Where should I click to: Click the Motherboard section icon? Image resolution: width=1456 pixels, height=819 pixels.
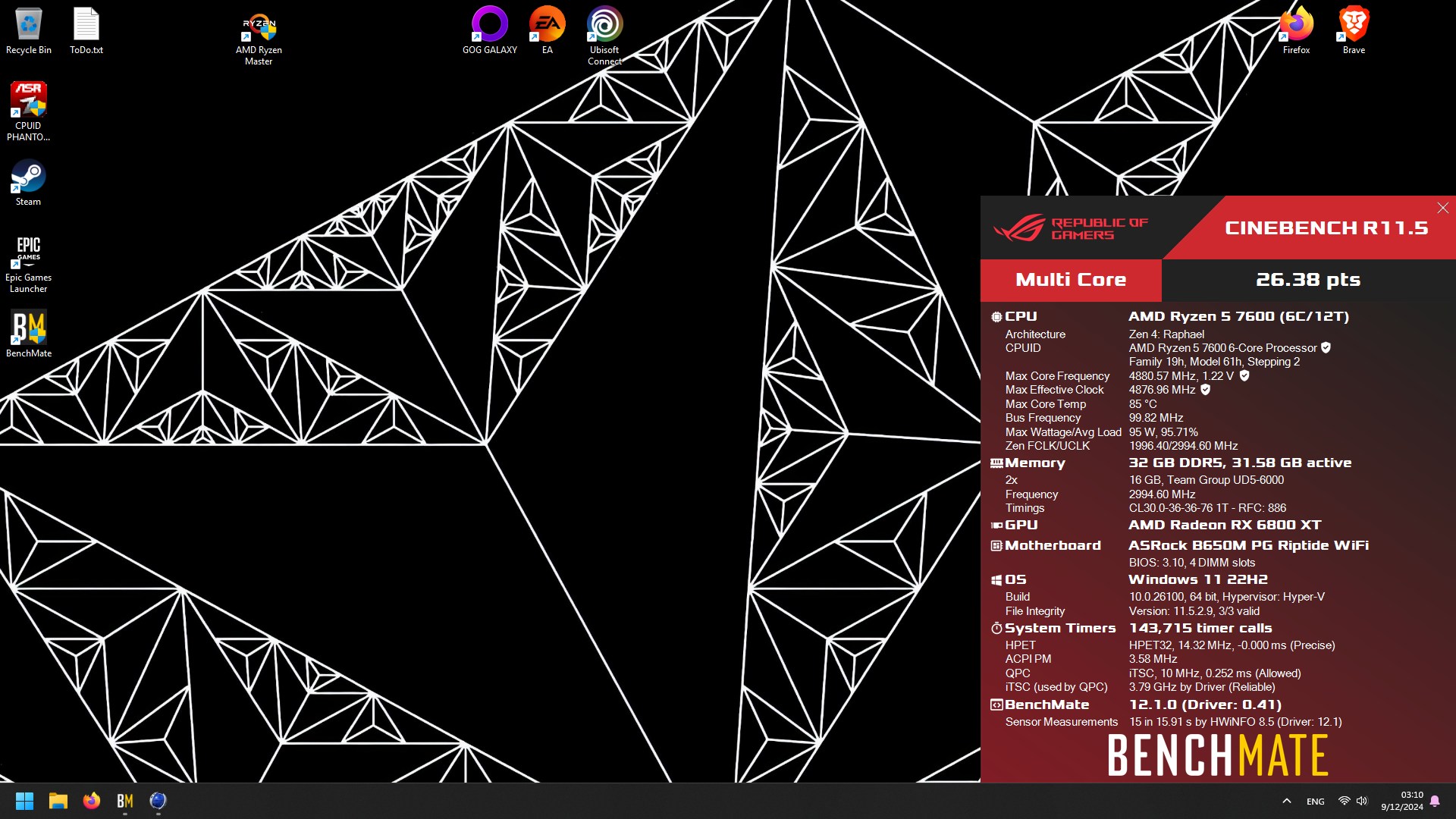(996, 545)
